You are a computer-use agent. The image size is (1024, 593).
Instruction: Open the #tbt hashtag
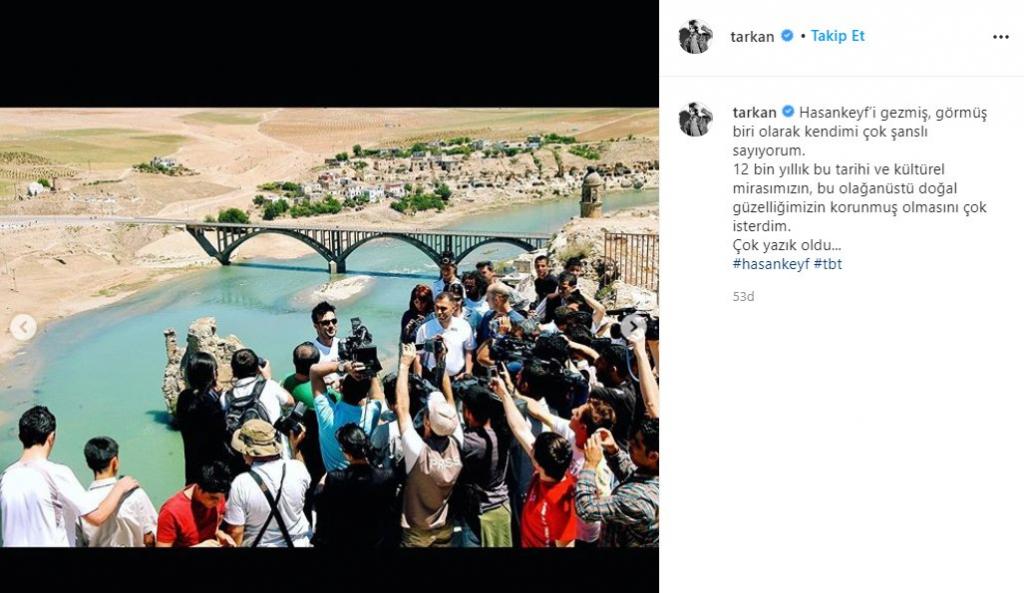click(828, 264)
